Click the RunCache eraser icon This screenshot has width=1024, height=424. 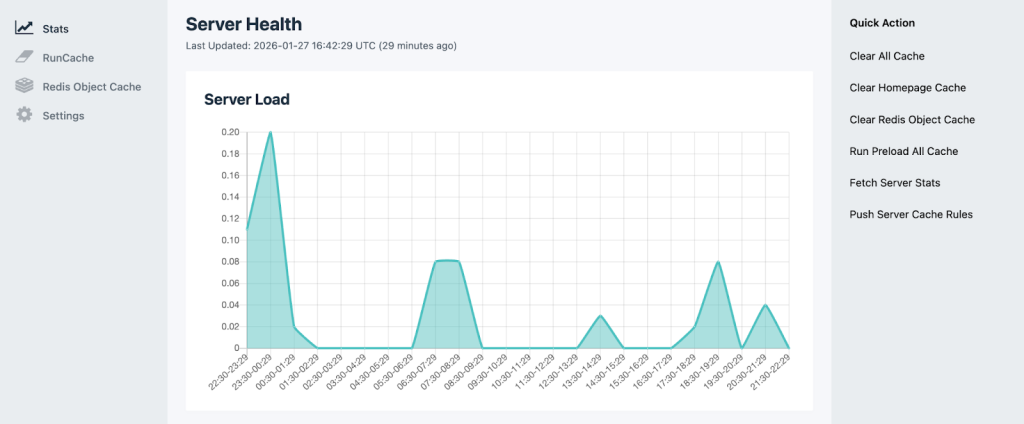24,58
